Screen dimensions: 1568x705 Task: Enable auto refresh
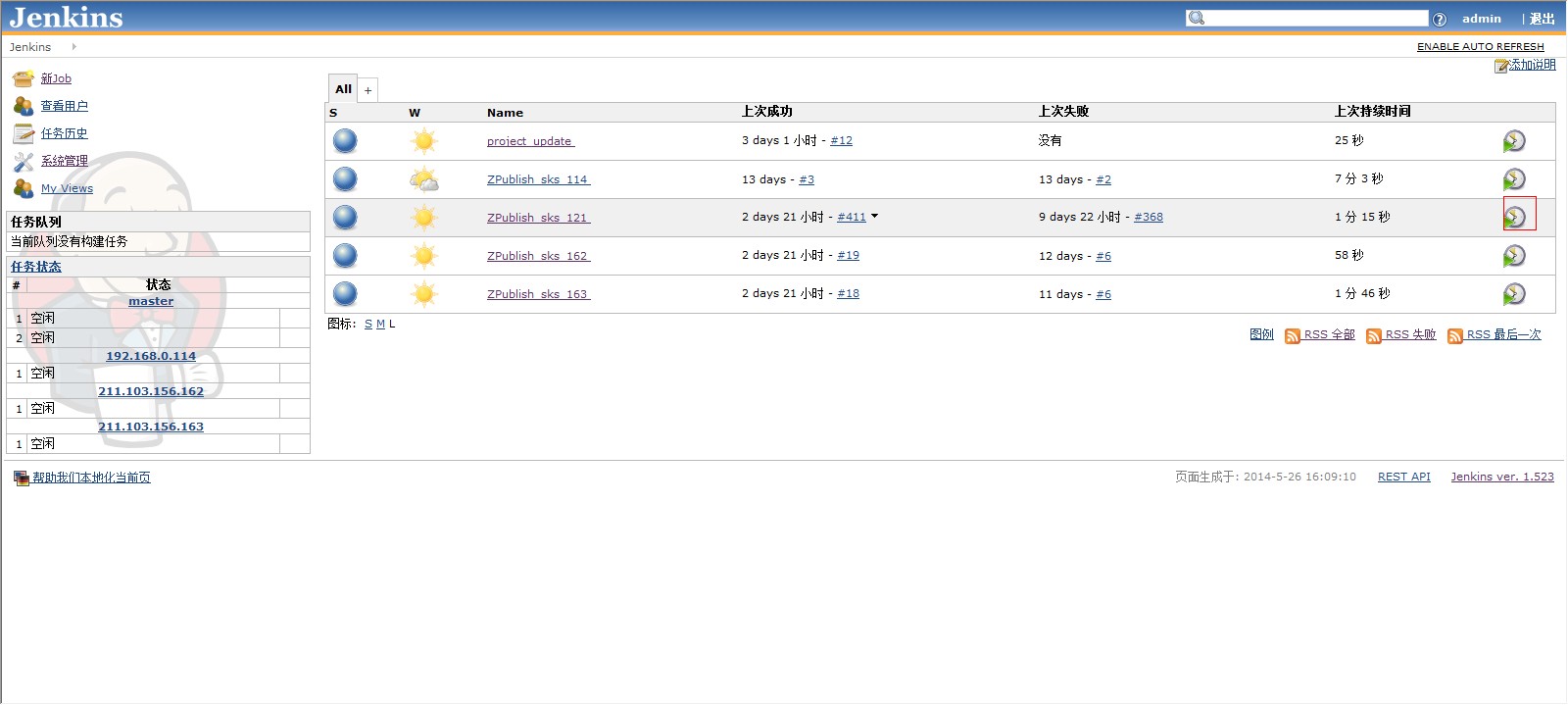(1480, 46)
